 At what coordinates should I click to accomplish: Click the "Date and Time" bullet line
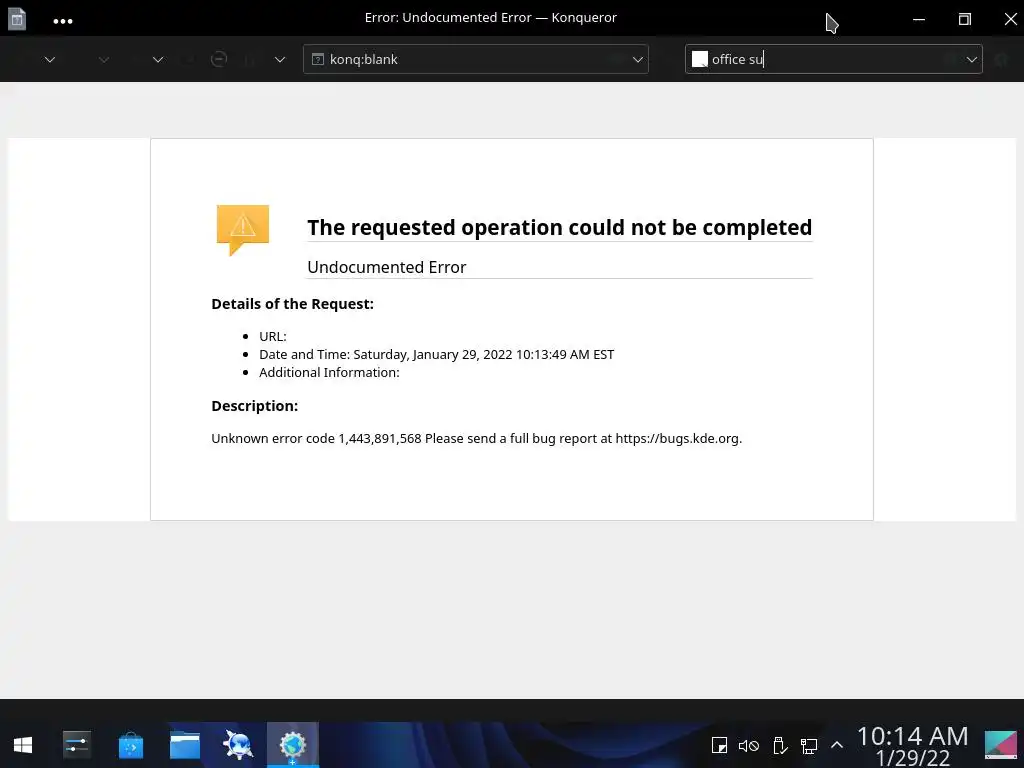(x=436, y=355)
